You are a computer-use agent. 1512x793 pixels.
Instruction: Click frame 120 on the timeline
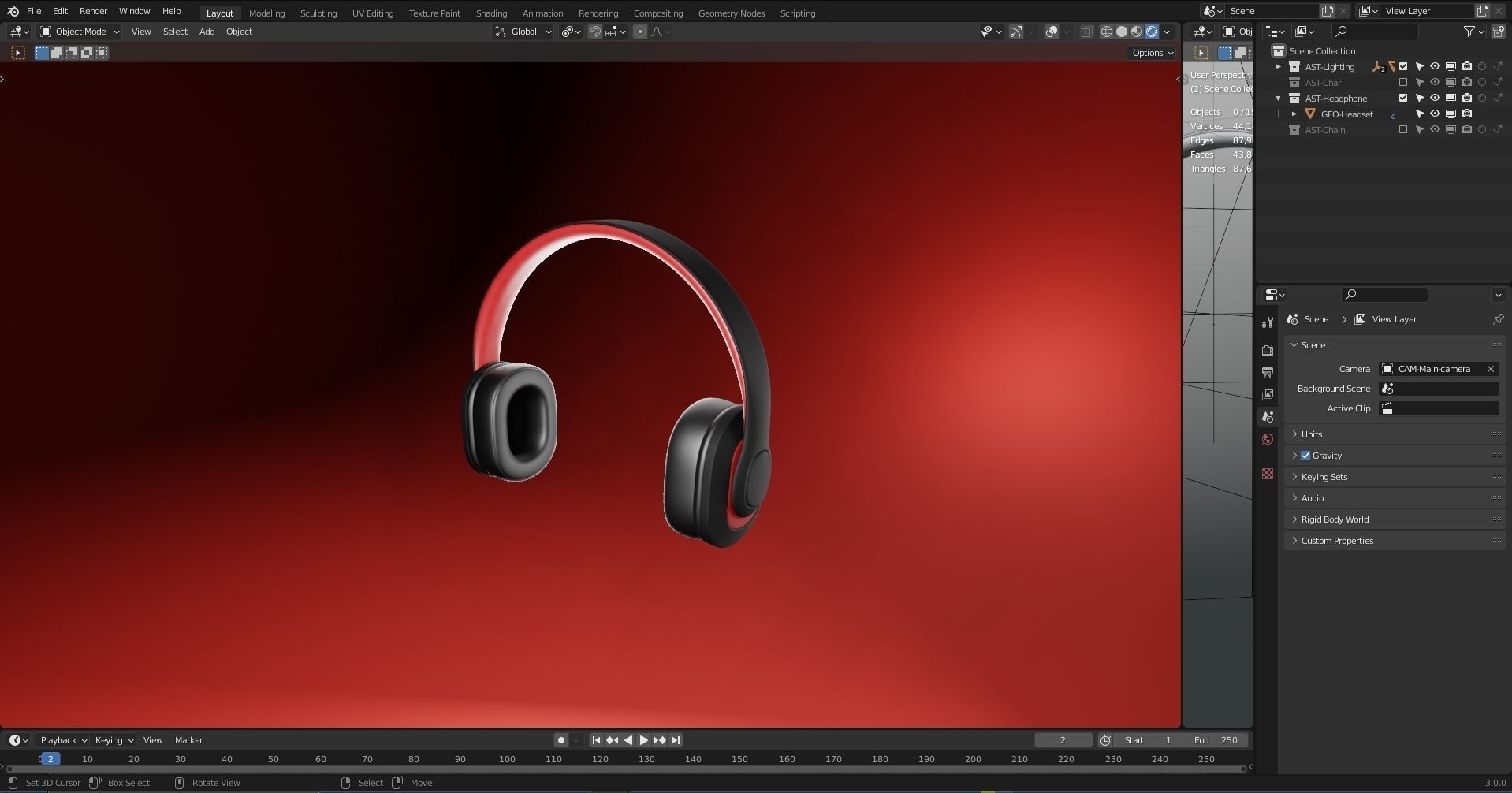coord(600,759)
